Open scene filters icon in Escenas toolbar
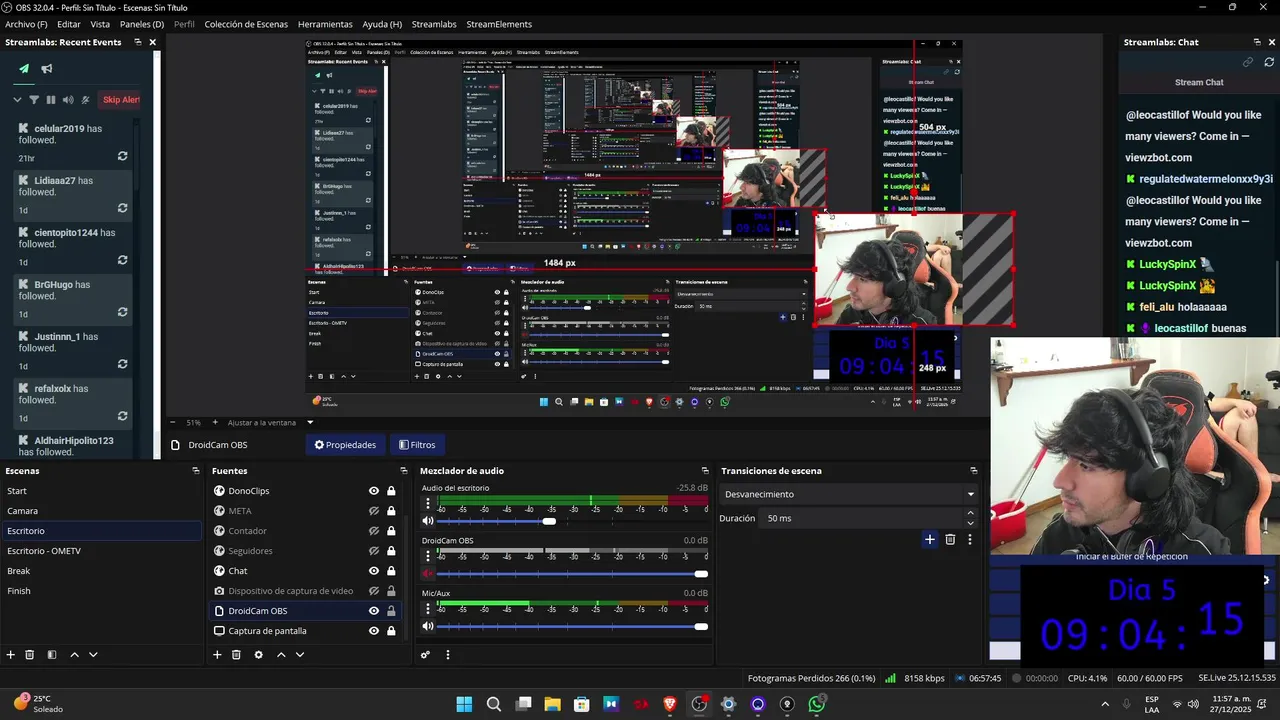The width and height of the screenshot is (1280, 720). pyautogui.click(x=51, y=655)
